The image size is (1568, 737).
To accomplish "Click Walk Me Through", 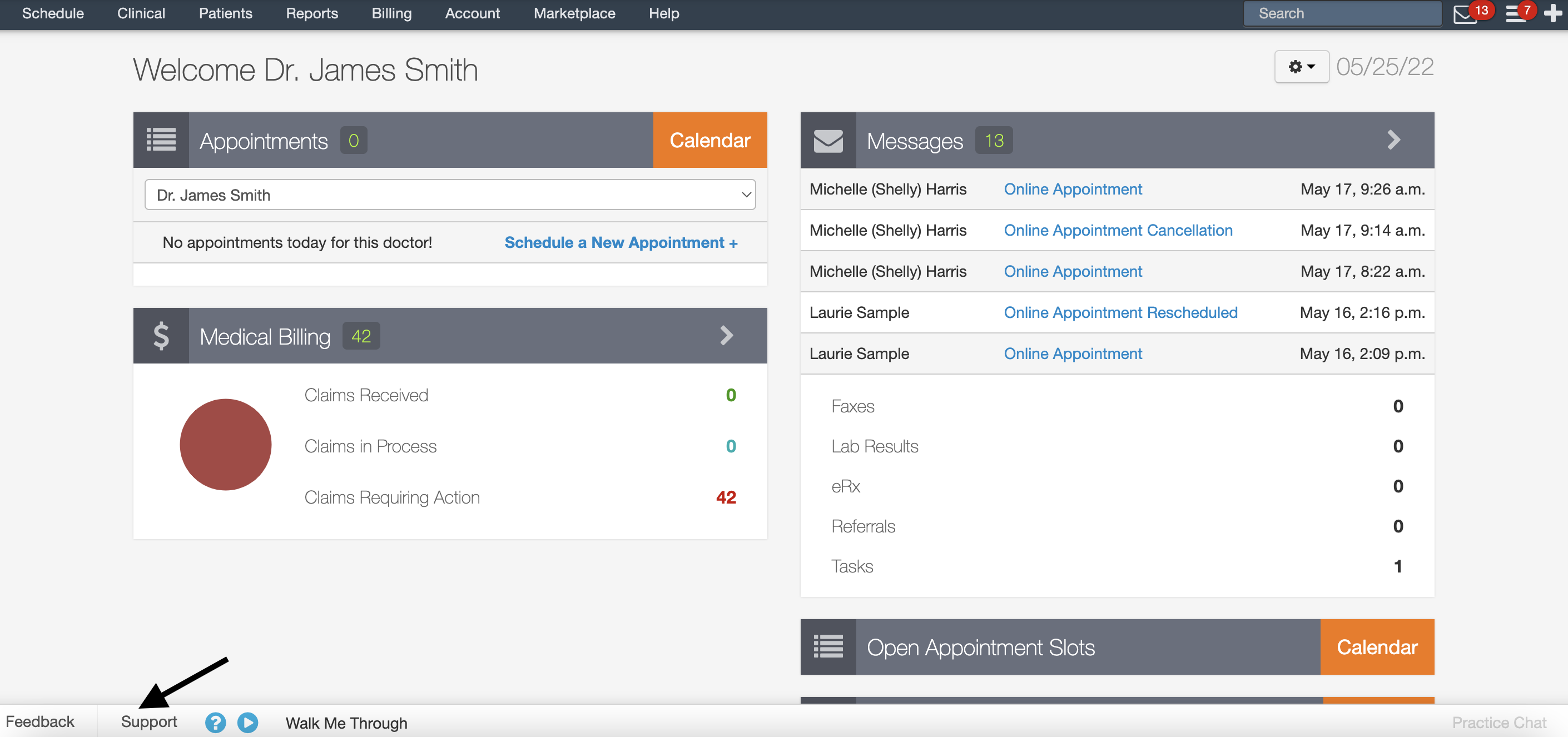I will (346, 723).
